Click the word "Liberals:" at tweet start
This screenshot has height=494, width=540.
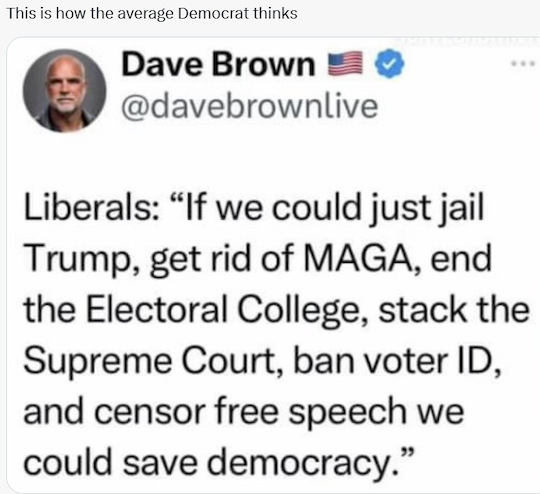click(91, 207)
